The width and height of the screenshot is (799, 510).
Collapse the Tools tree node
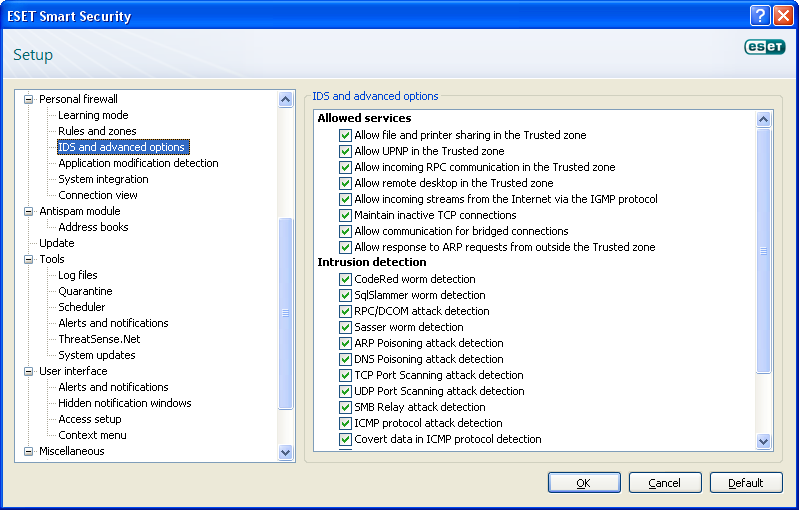point(29,259)
